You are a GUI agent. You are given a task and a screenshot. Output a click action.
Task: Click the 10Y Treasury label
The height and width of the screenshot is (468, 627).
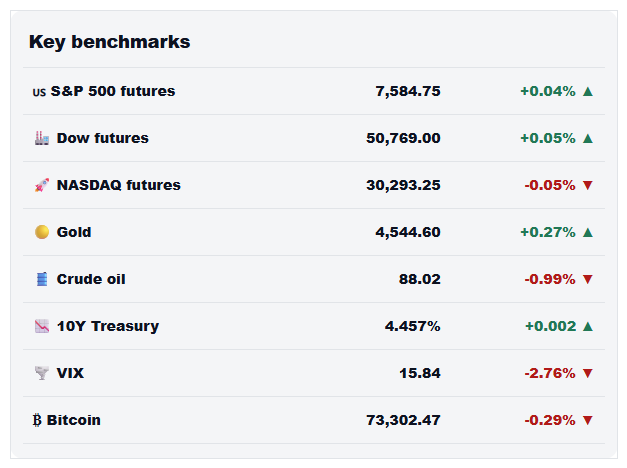click(108, 326)
